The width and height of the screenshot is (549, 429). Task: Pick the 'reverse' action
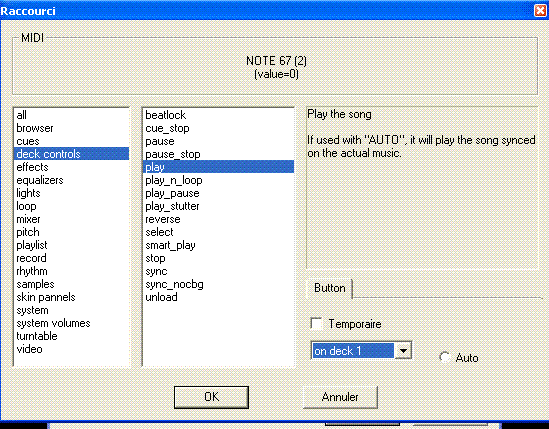pos(218,219)
